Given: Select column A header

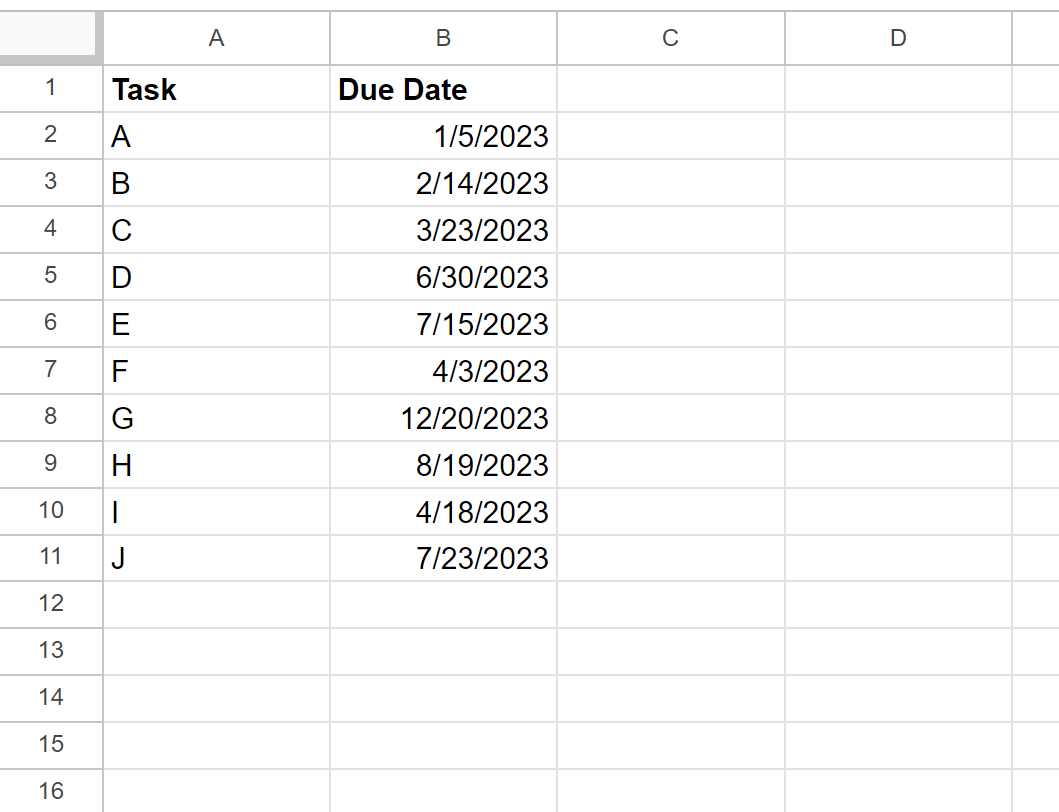Looking at the screenshot, I should pos(216,38).
